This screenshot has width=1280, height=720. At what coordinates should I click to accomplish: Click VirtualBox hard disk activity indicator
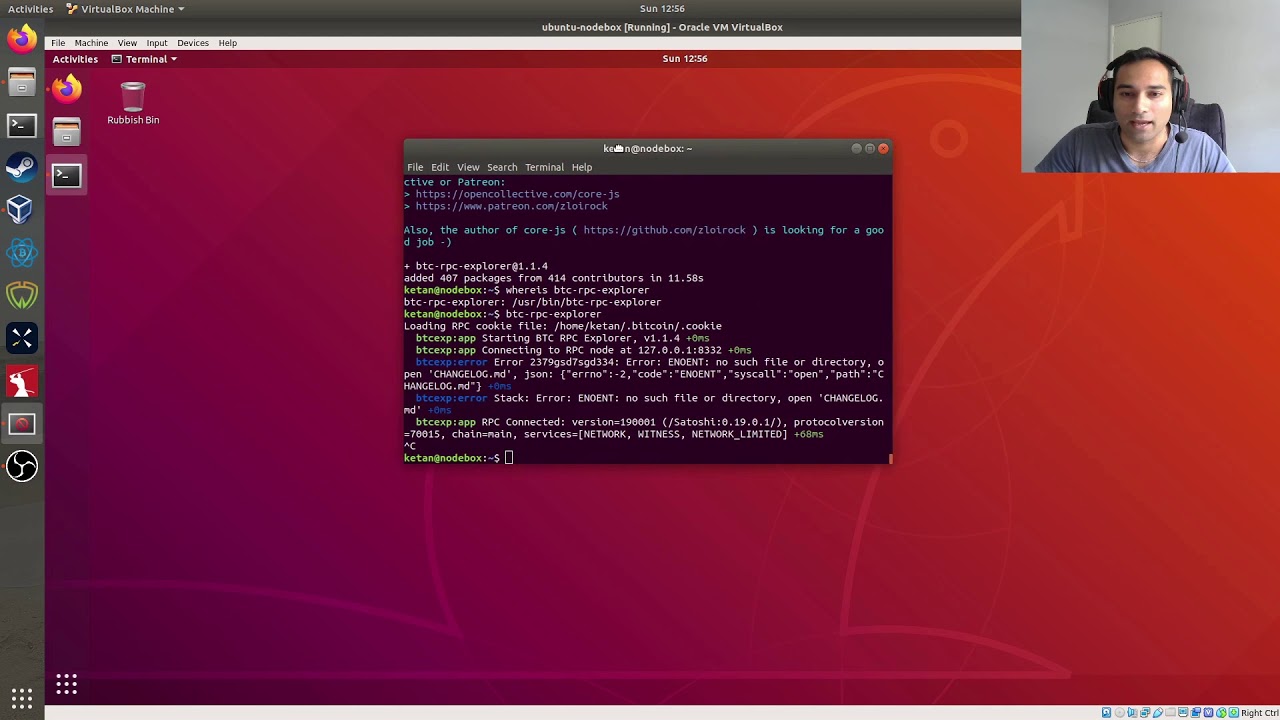[x=1106, y=712]
